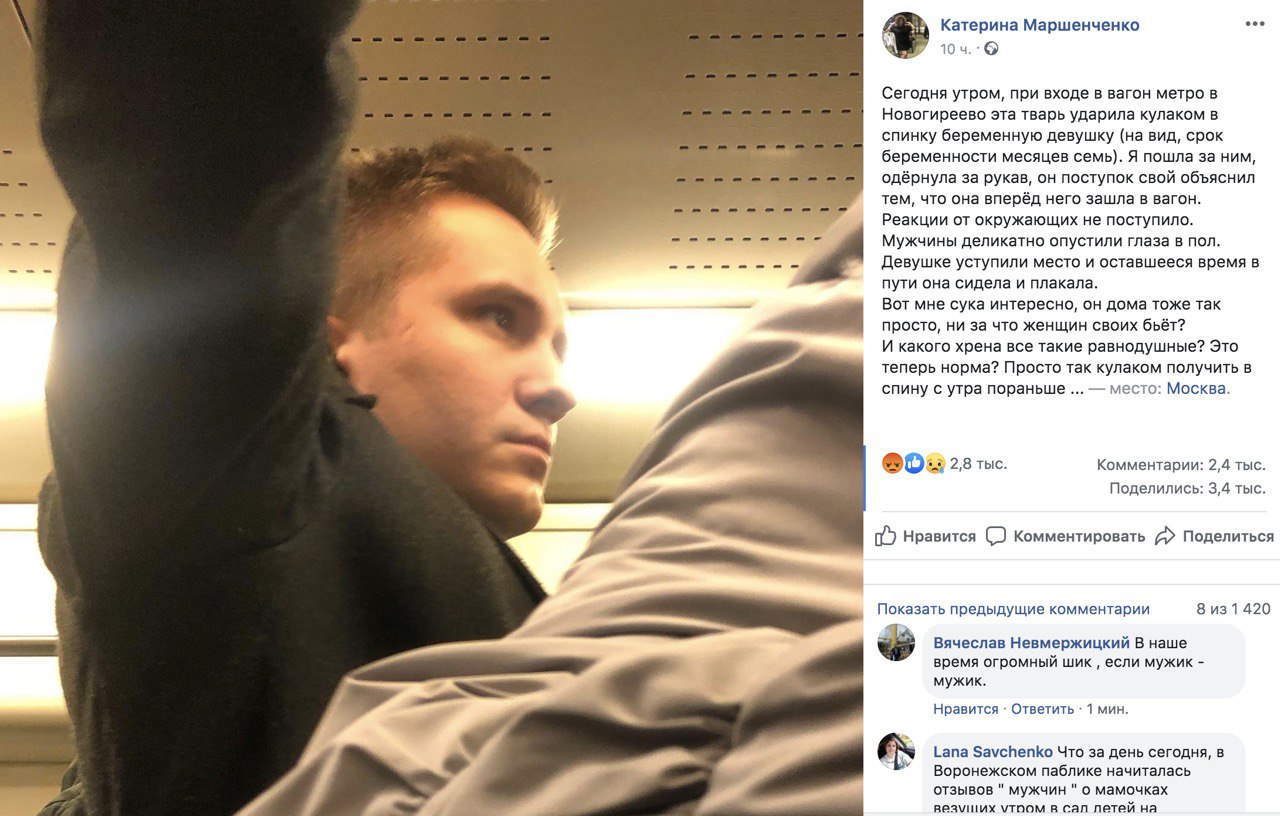Expand Показать предыдущие комментарии
1280x816 pixels.
coord(1013,609)
